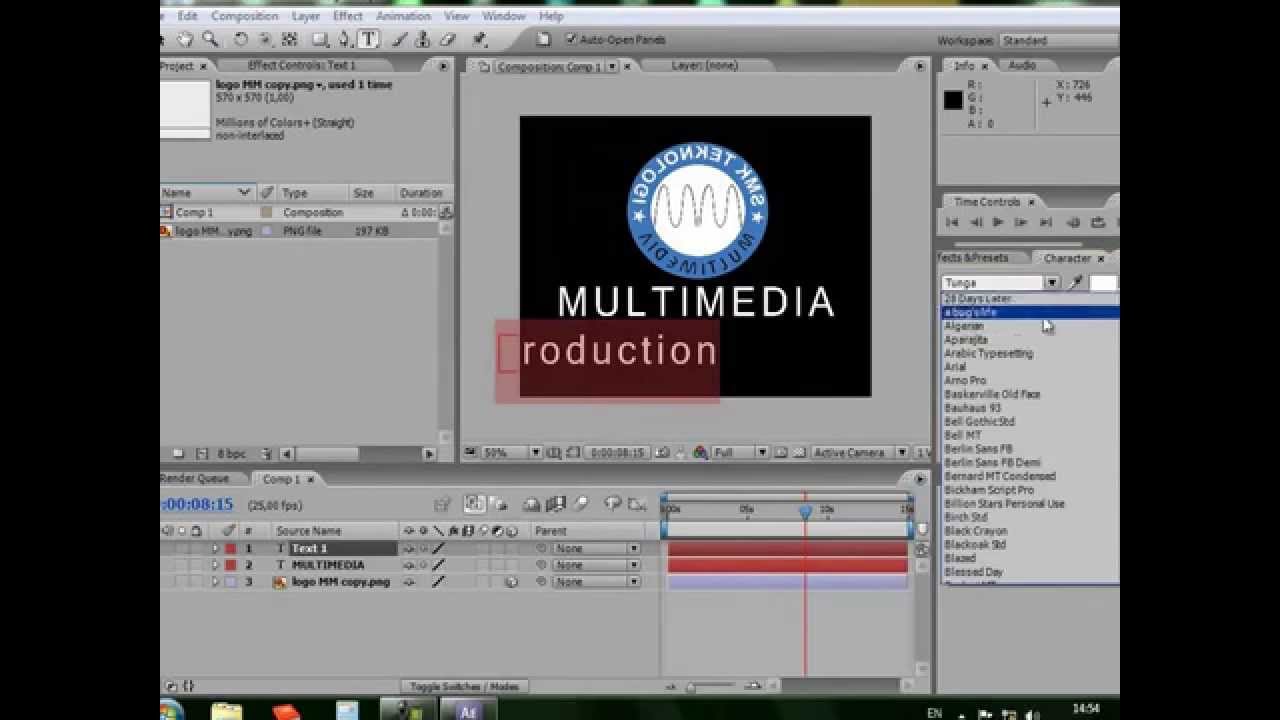Toggle 3D layer switch on logo MM copy.png
Image resolution: width=1280 pixels, height=720 pixels.
coord(512,582)
